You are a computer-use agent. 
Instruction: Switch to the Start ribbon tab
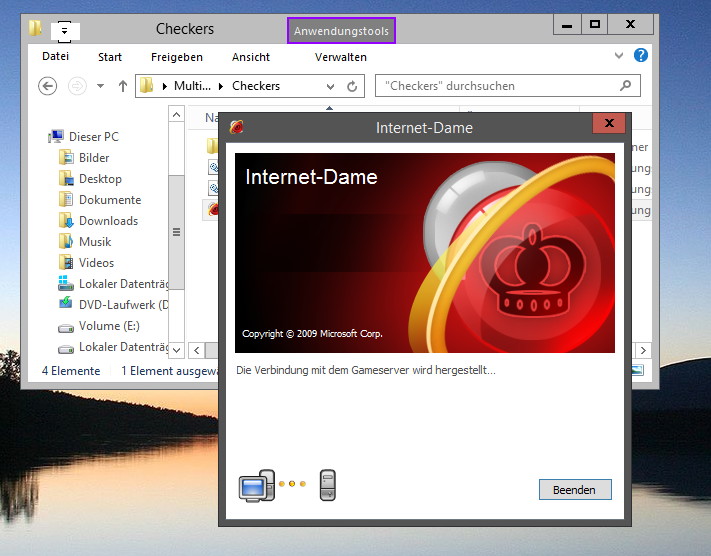point(110,57)
